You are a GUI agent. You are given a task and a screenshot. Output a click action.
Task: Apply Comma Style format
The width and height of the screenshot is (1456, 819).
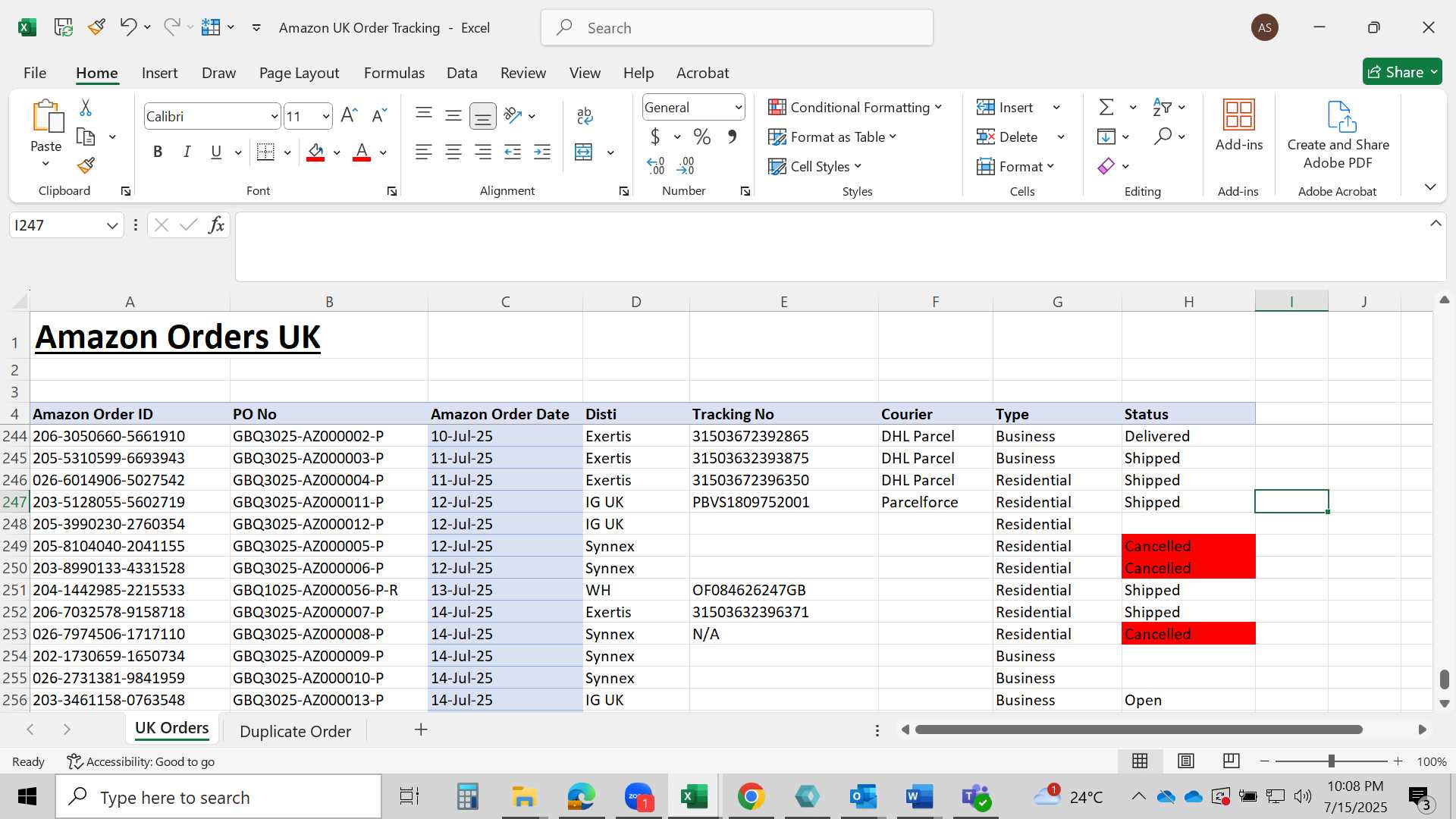click(732, 137)
